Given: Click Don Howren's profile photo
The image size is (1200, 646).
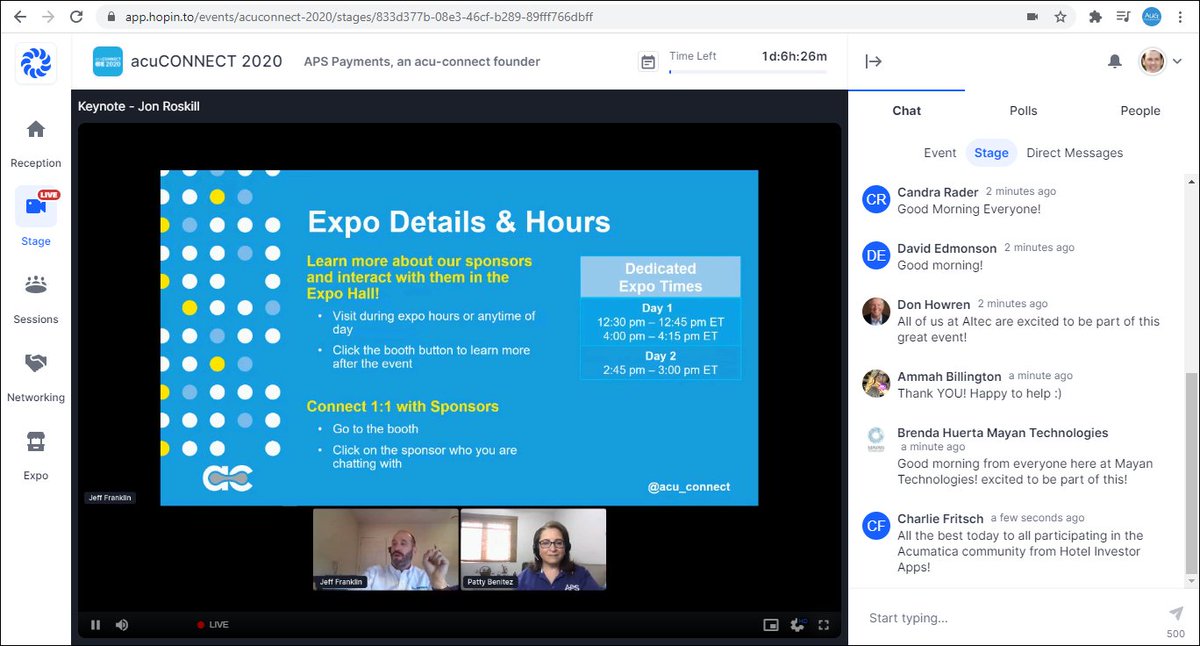Looking at the screenshot, I should tap(876, 311).
